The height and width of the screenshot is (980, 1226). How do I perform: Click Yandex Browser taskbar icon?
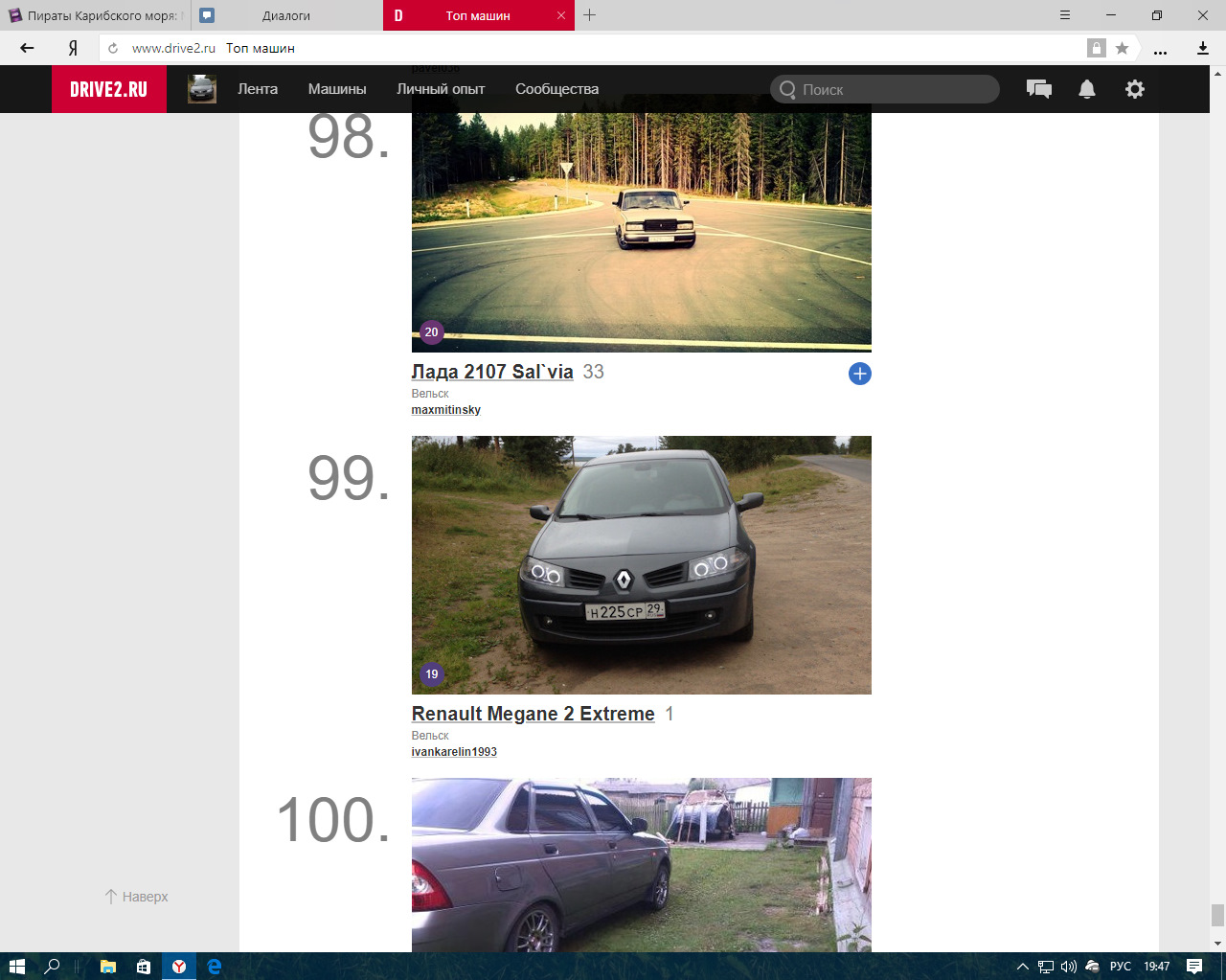(179, 966)
